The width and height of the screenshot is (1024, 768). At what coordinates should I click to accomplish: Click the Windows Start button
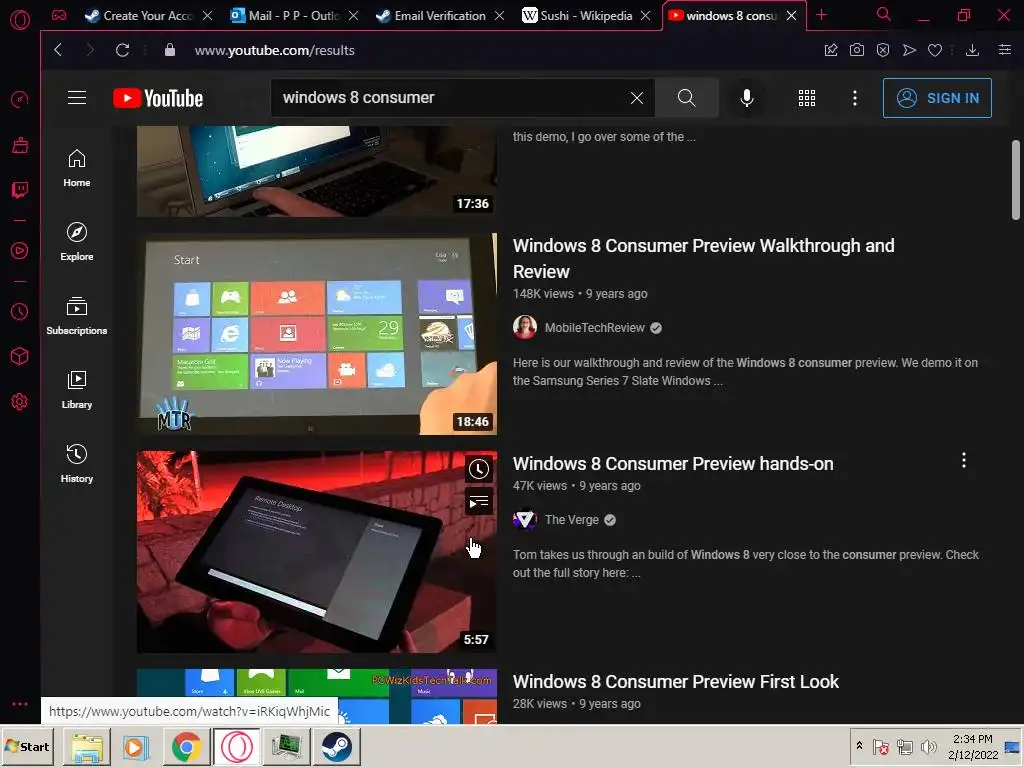coord(27,746)
